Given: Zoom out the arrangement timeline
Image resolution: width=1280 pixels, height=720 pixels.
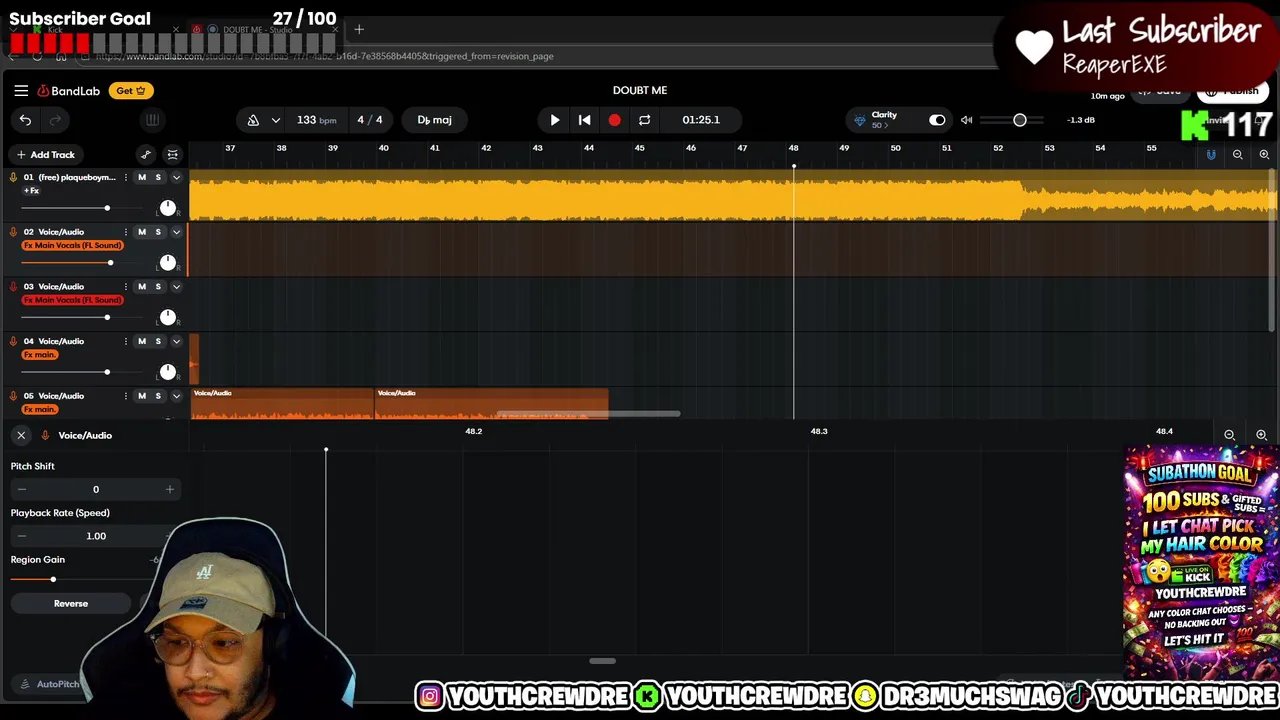Looking at the screenshot, I should pos(1237,155).
